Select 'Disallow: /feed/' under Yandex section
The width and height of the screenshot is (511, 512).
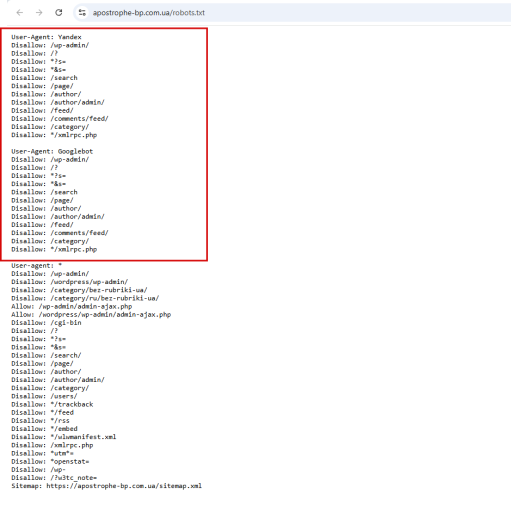[42, 111]
